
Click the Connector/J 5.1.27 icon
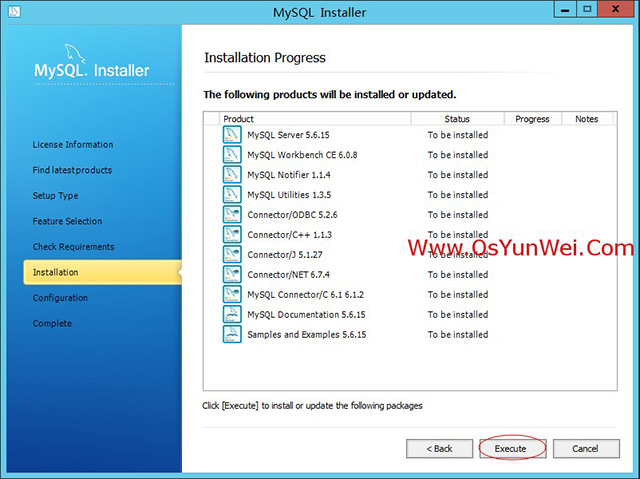pyautogui.click(x=232, y=255)
